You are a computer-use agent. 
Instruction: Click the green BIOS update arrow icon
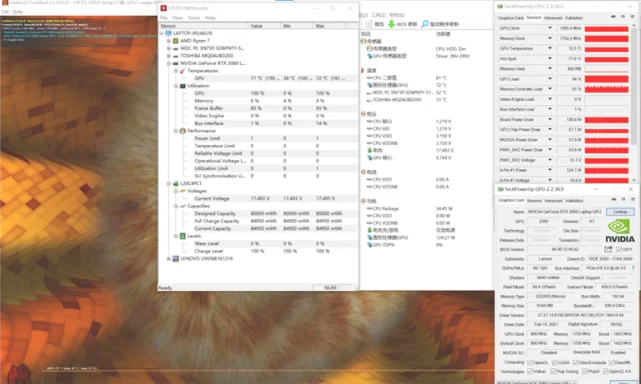click(391, 24)
